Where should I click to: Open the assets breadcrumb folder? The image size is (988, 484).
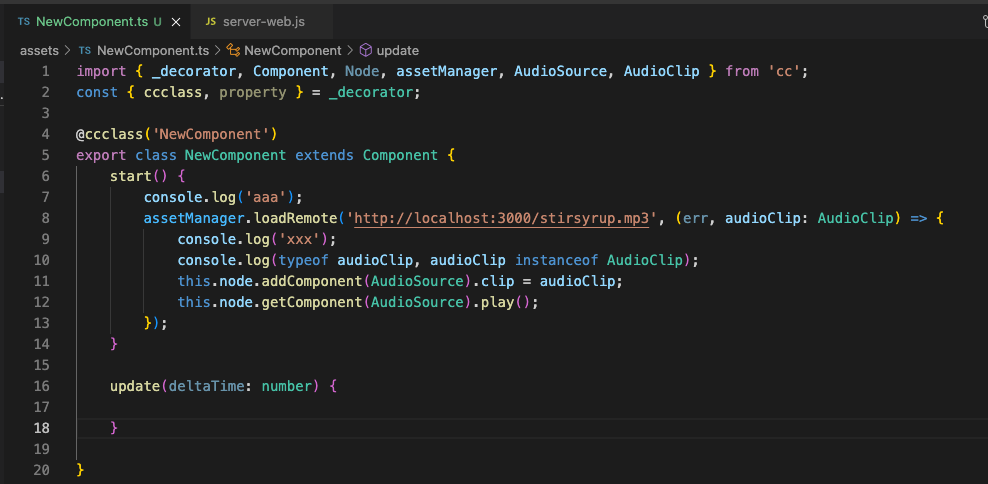(x=39, y=50)
